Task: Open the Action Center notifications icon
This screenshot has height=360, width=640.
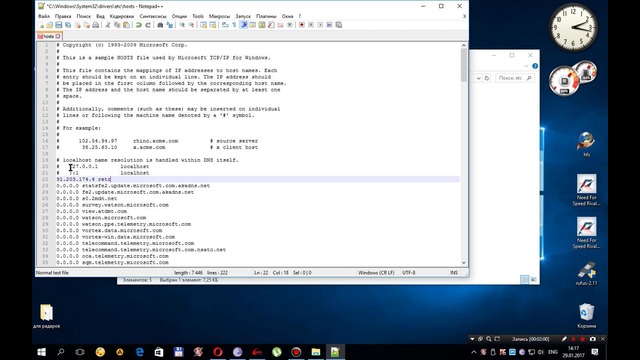Action: [x=595, y=352]
